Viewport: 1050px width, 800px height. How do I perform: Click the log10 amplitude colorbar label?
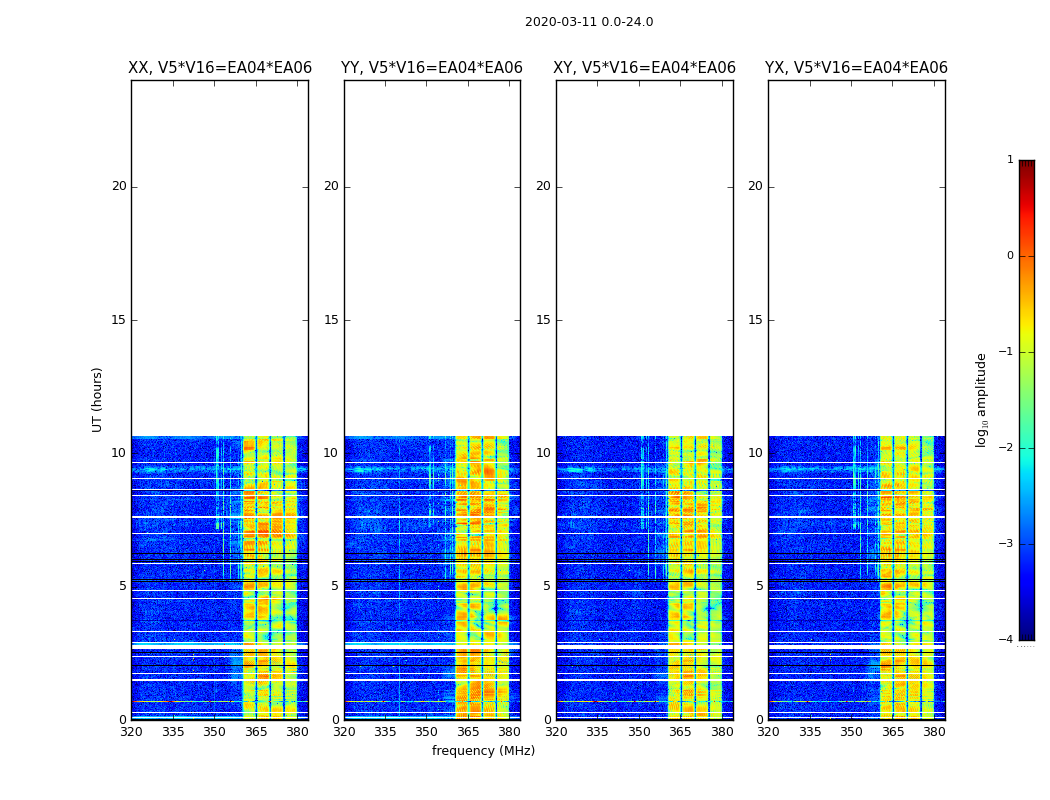982,399
